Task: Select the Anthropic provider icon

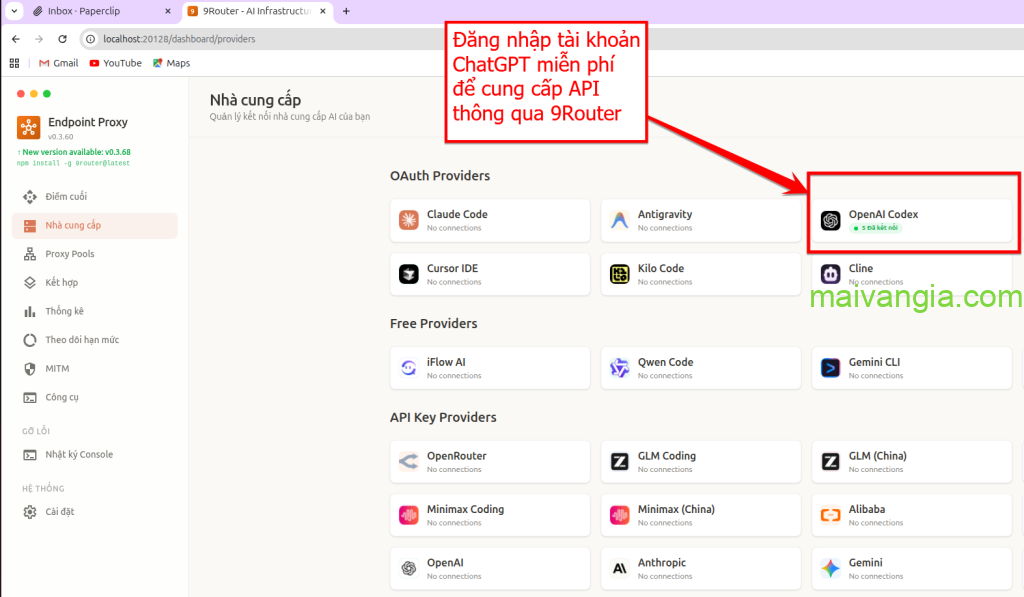Action: (619, 569)
